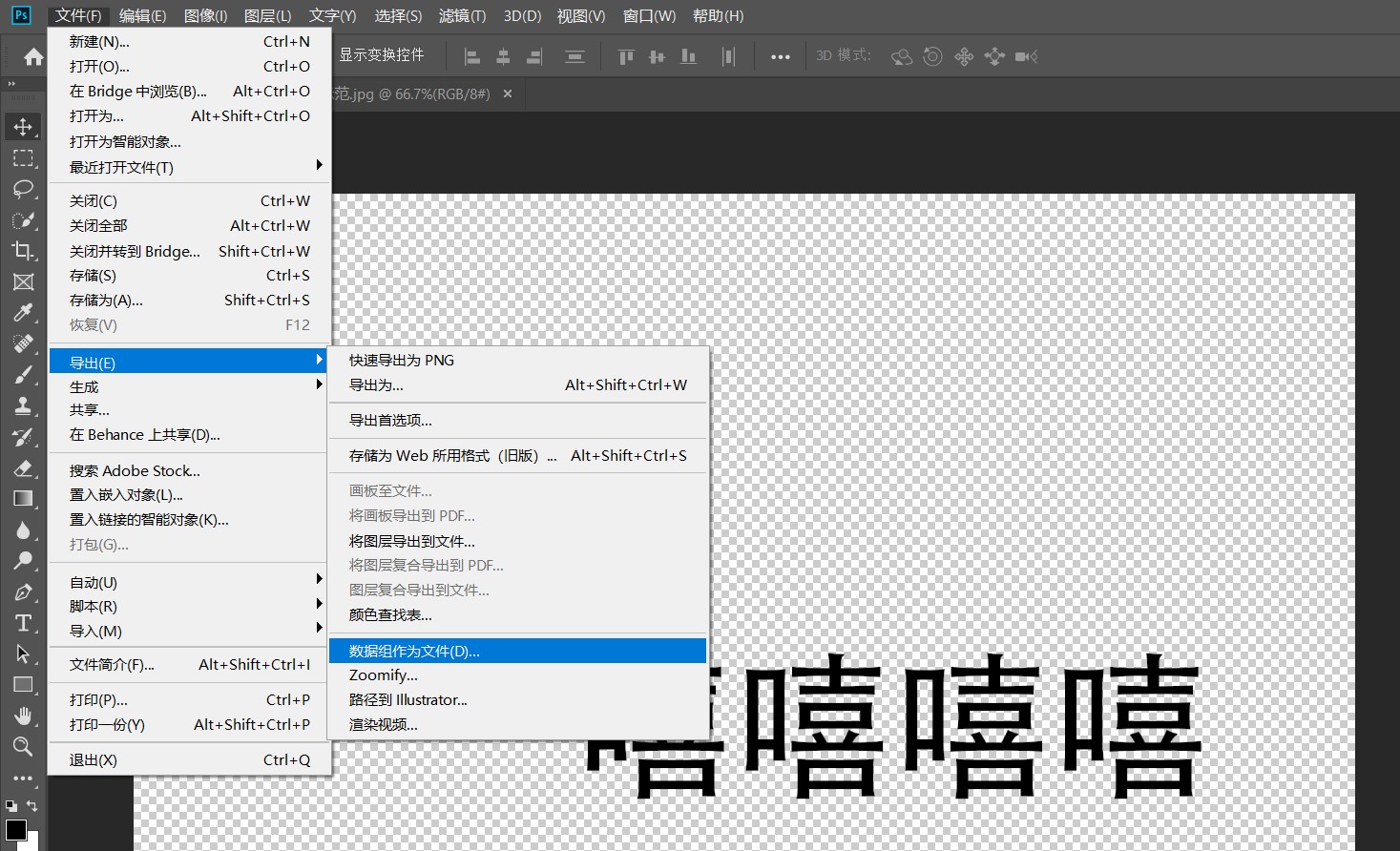The width and height of the screenshot is (1400, 851).
Task: Select the Lasso tool
Action: [23, 189]
